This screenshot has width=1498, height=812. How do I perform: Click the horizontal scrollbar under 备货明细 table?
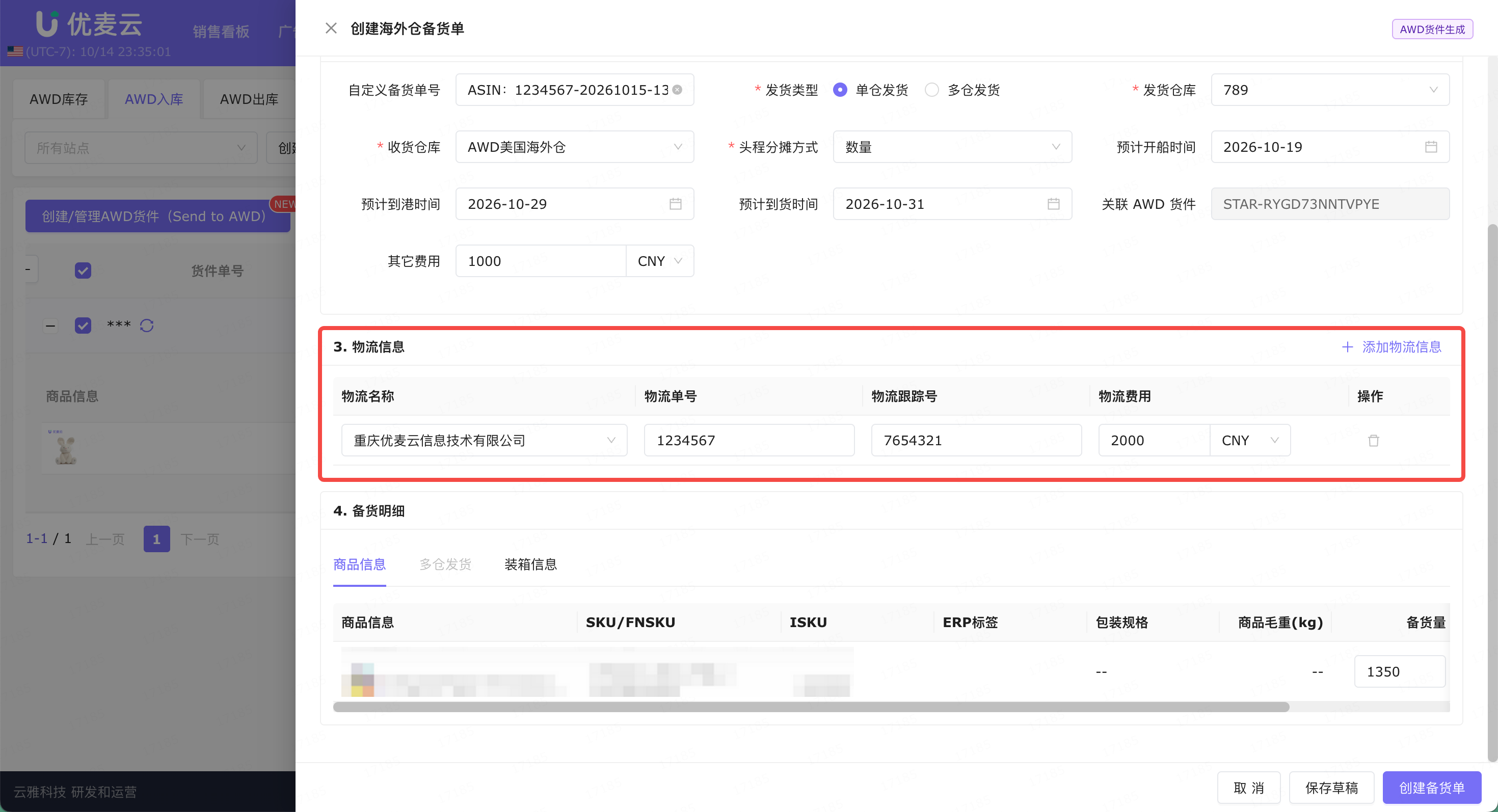click(811, 706)
